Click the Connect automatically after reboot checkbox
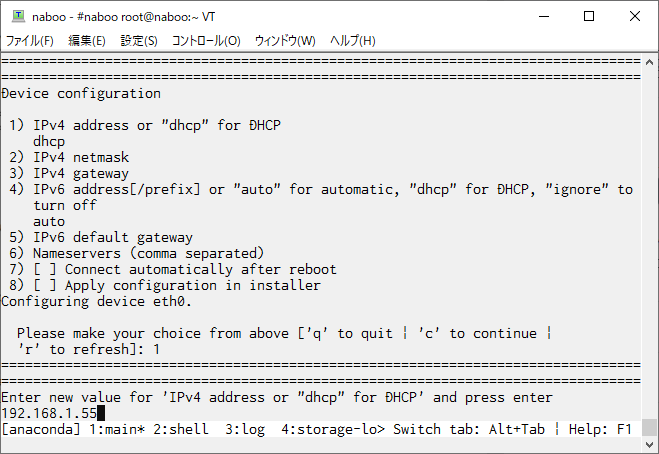The image size is (659, 454). (x=45, y=269)
